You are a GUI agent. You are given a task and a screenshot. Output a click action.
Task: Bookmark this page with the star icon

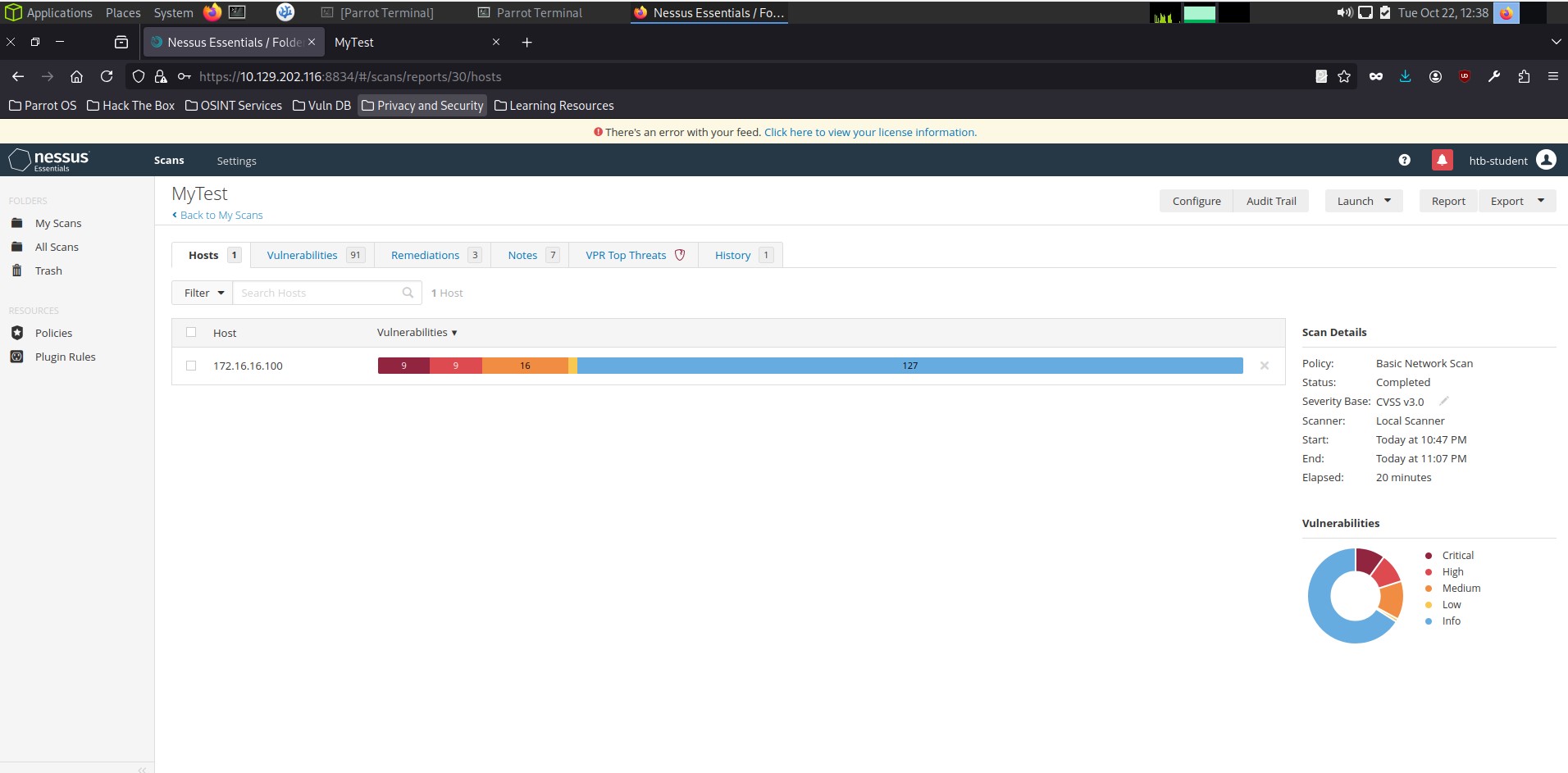point(1344,76)
